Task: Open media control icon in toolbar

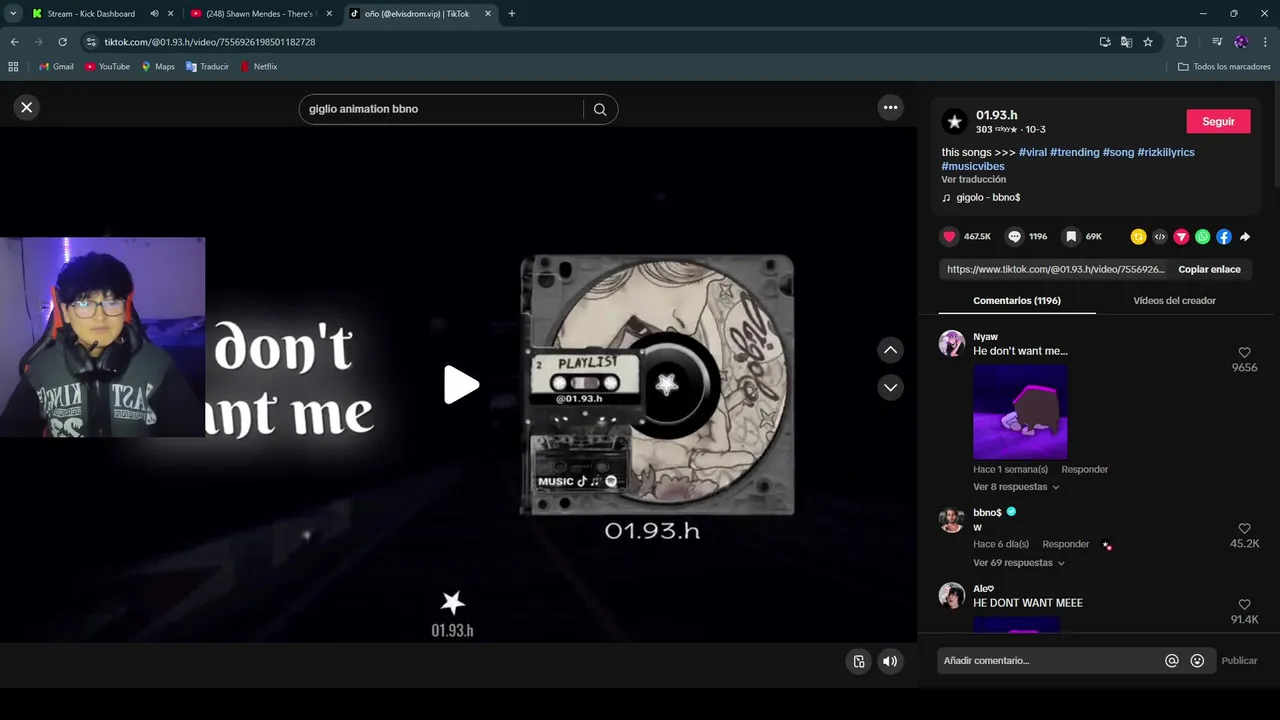Action: point(1217,42)
